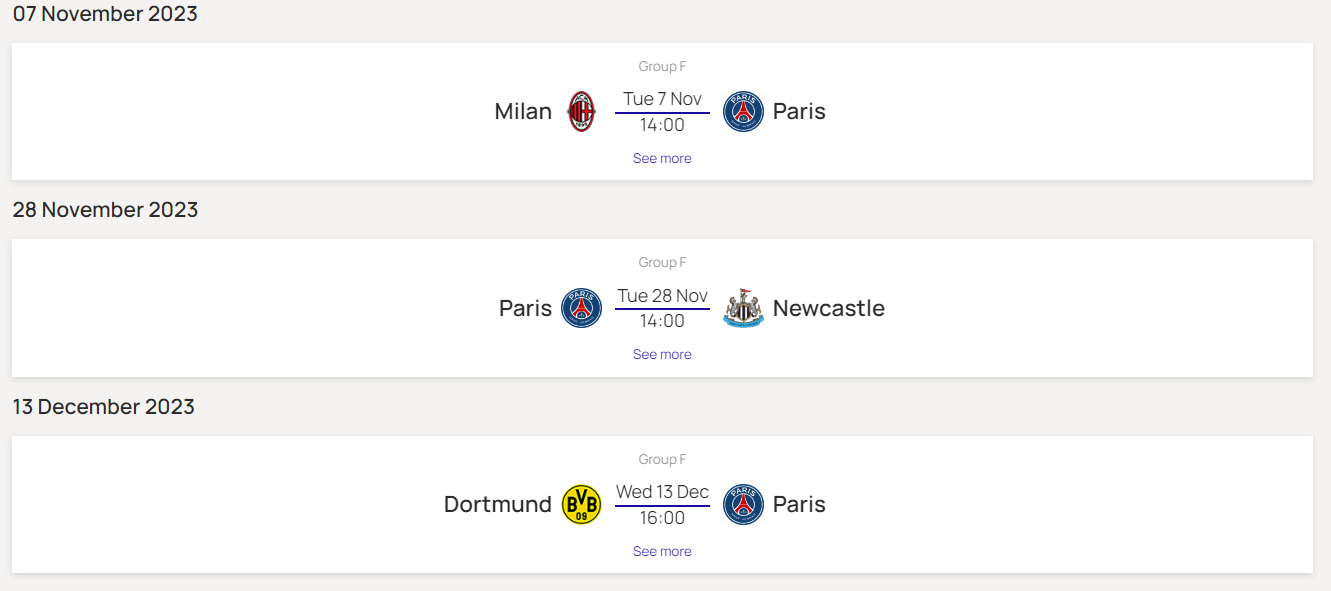Click the AC Milan club crest
The width and height of the screenshot is (1331, 591).
(x=581, y=112)
